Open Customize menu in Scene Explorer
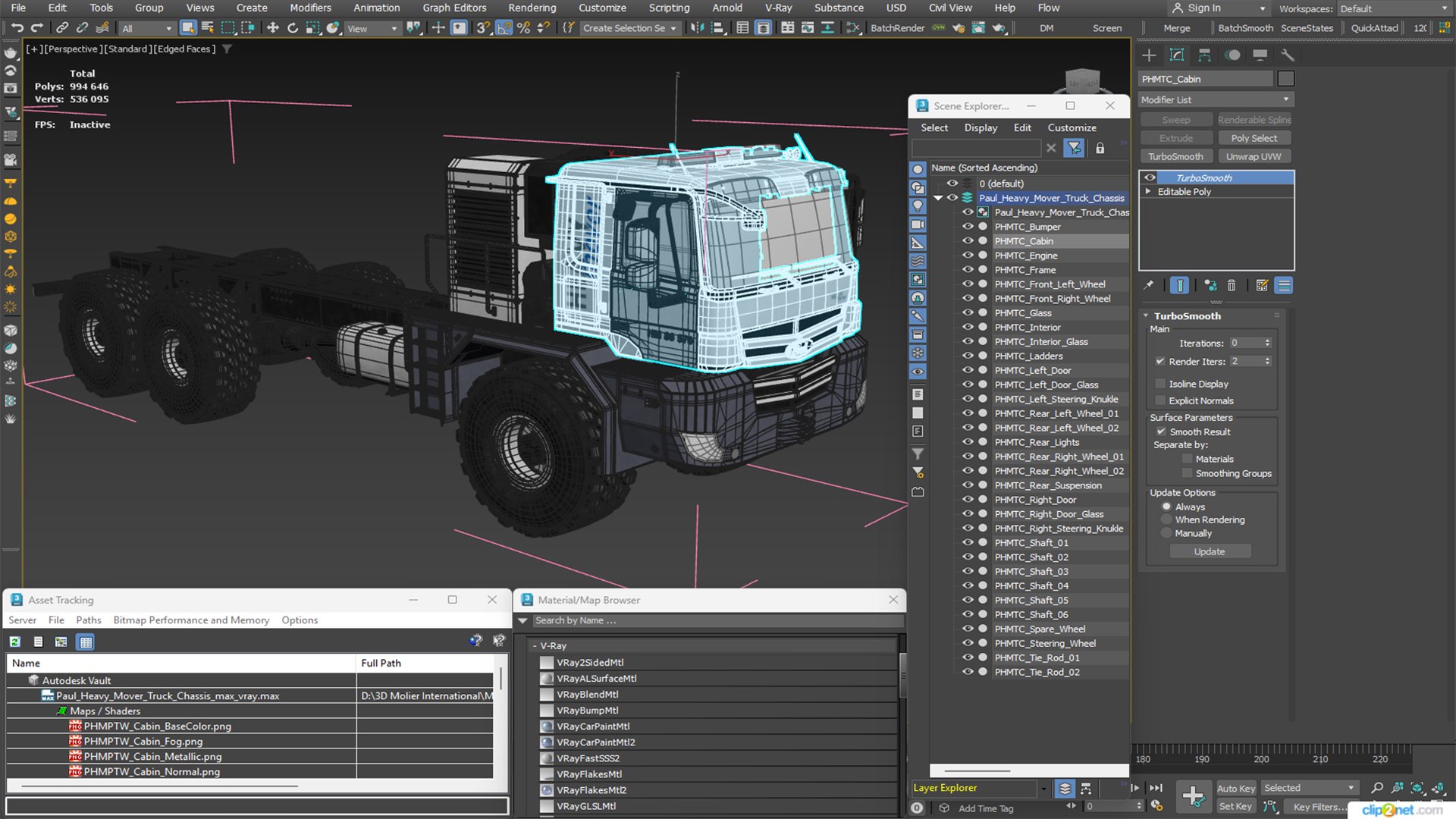The width and height of the screenshot is (1456, 819). (1072, 127)
